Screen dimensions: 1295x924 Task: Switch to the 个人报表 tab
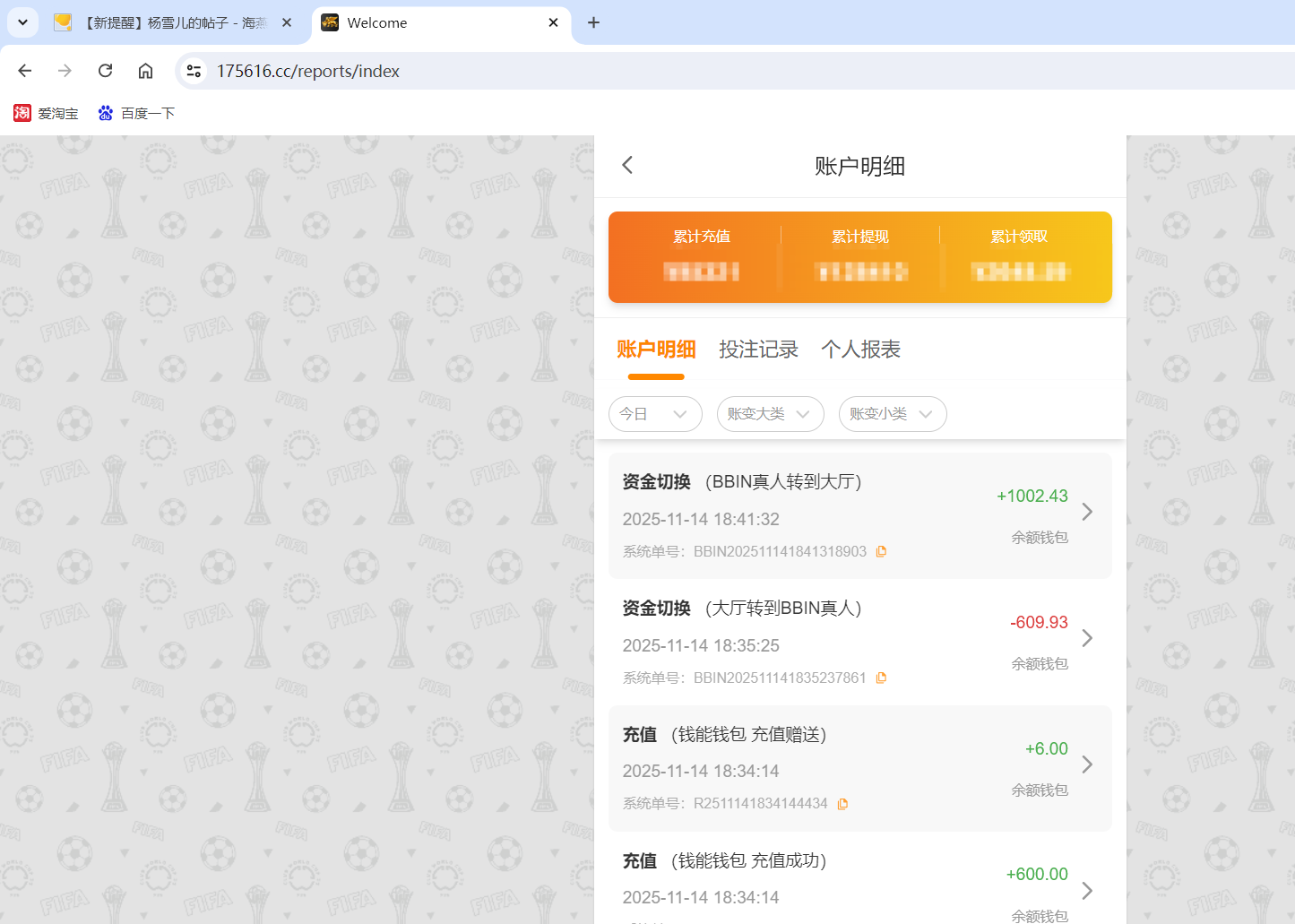(x=859, y=350)
